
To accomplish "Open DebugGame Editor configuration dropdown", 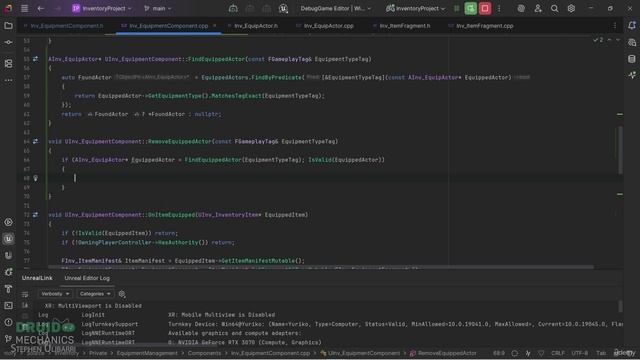I will (336, 8).
